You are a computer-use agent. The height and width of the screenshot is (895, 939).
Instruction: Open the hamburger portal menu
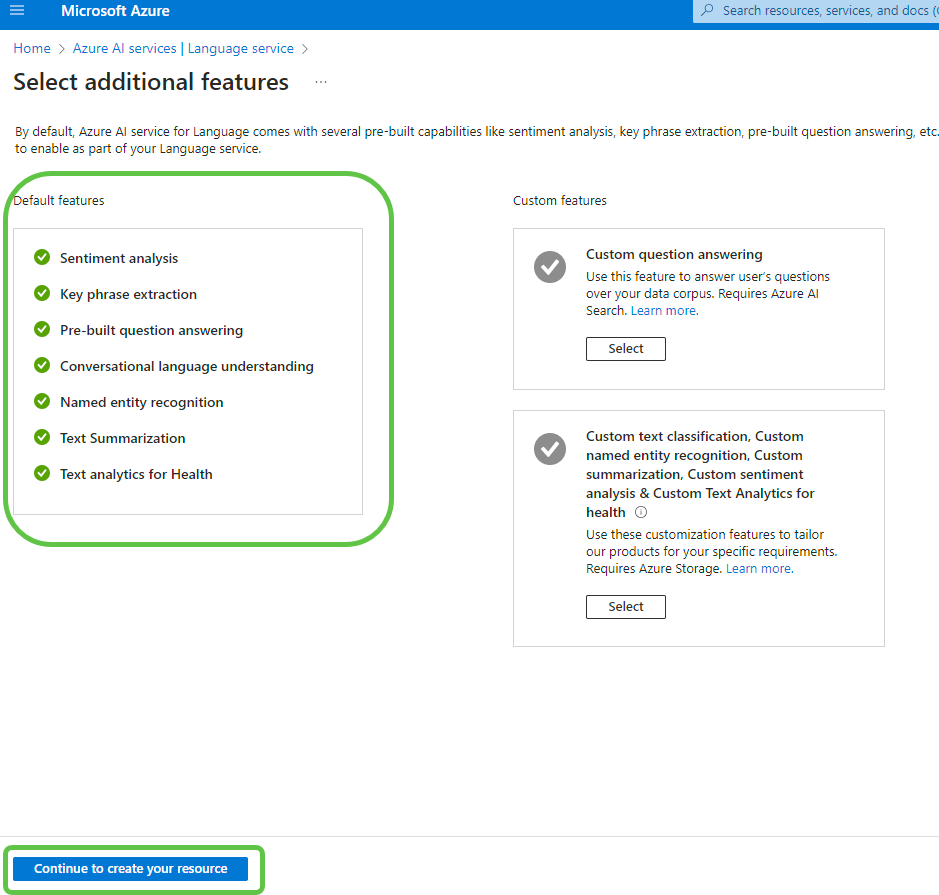click(17, 11)
